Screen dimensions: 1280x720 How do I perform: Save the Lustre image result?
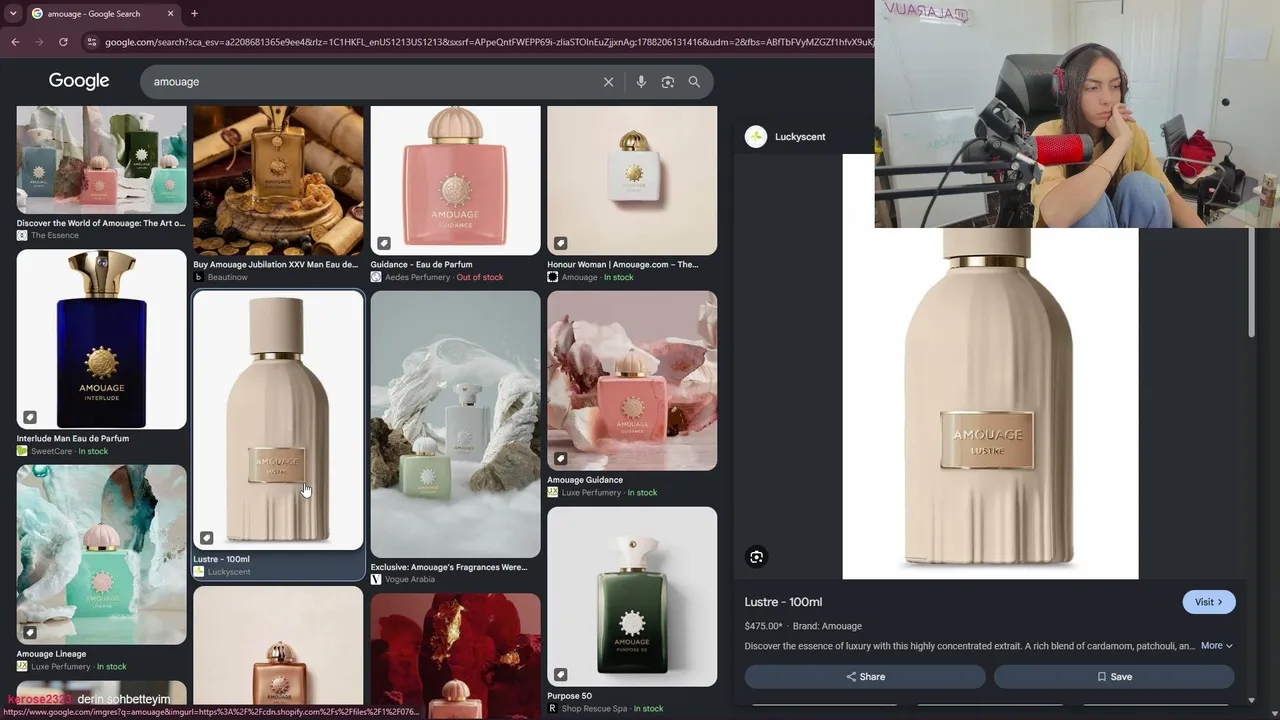coord(1114,677)
